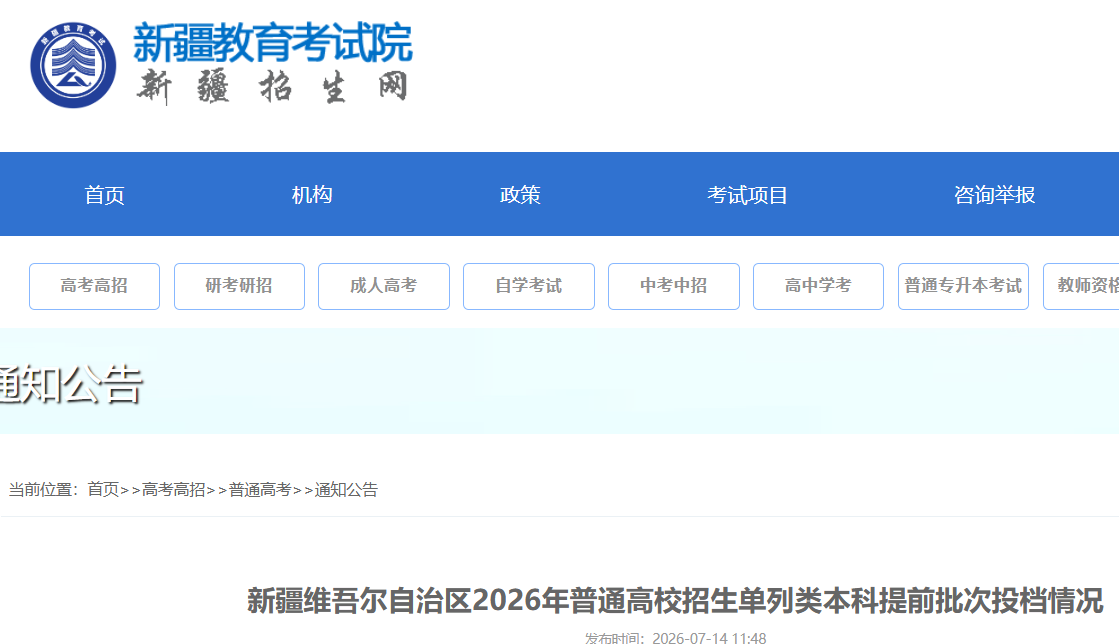This screenshot has height=644, width=1119.
Task: Click the 高考高招 category button
Action: pyautogui.click(x=94, y=286)
